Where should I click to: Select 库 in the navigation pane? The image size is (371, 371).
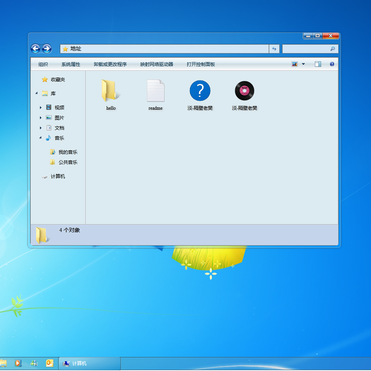coord(49,94)
